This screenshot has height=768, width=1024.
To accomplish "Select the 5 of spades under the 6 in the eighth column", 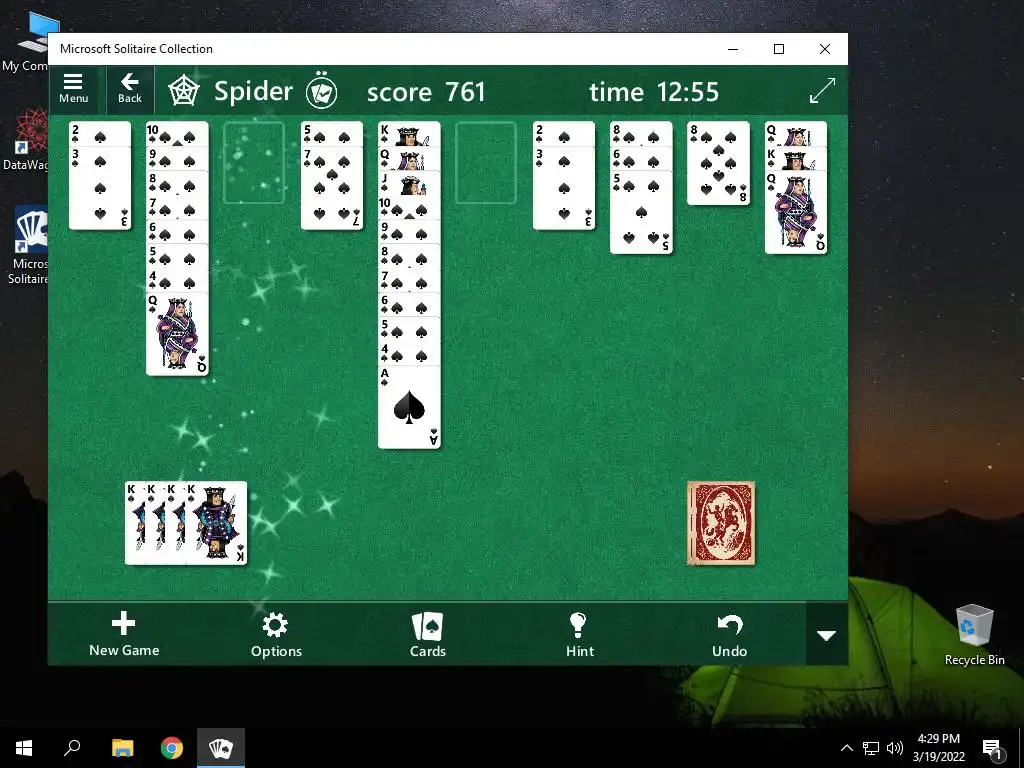I will click(x=641, y=212).
